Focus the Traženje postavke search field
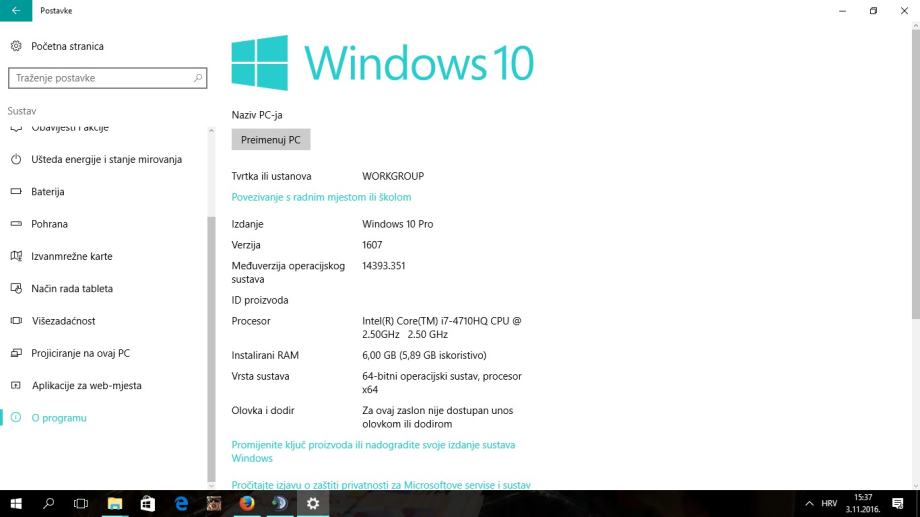Image resolution: width=920 pixels, height=517 pixels. (x=107, y=77)
